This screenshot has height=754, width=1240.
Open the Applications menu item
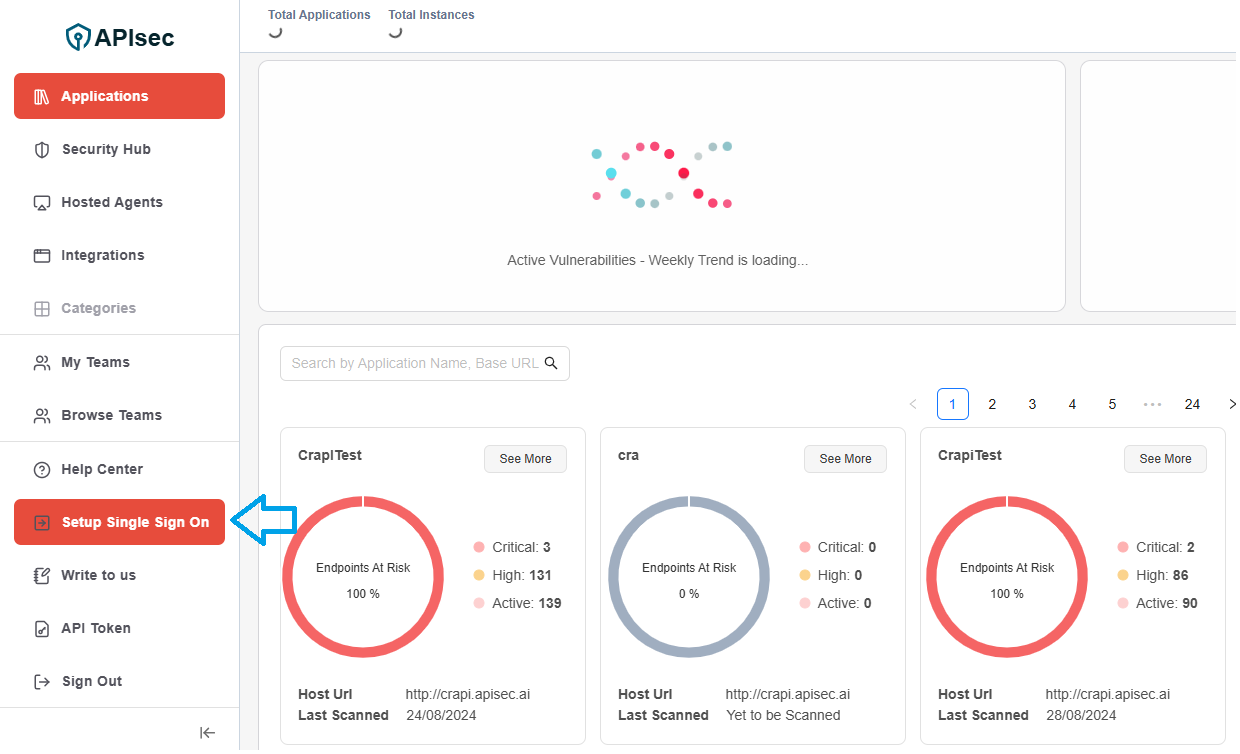pos(119,96)
